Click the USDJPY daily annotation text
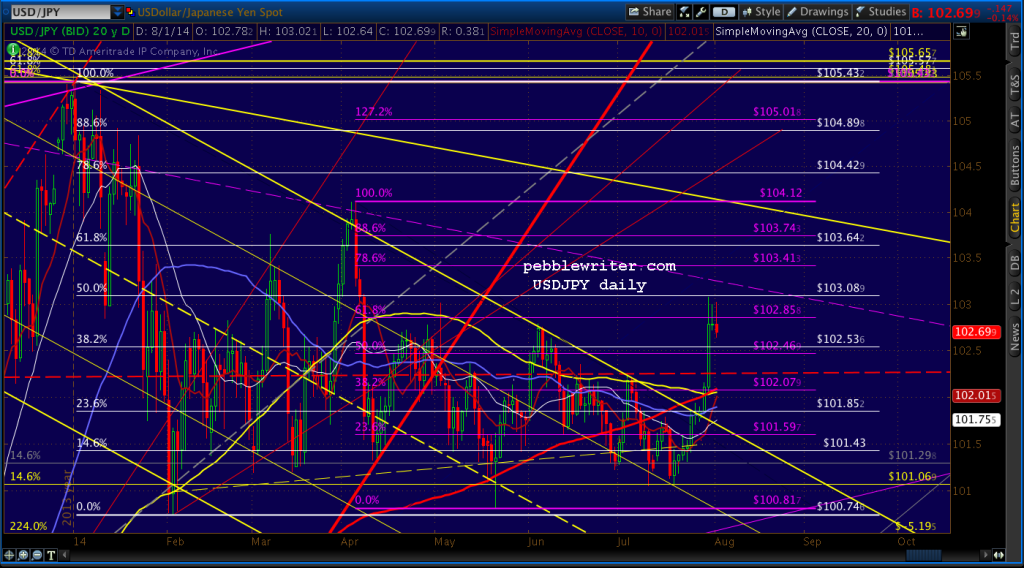This screenshot has height=568, width=1024. coord(589,285)
